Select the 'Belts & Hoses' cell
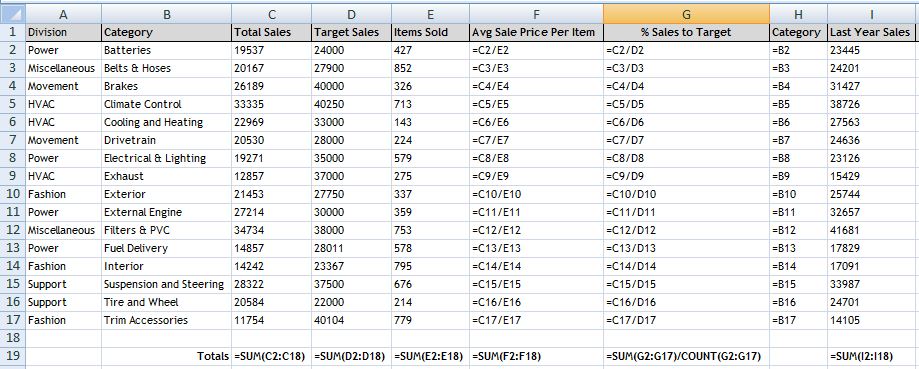Viewport: 919px width, 369px height. (166, 69)
